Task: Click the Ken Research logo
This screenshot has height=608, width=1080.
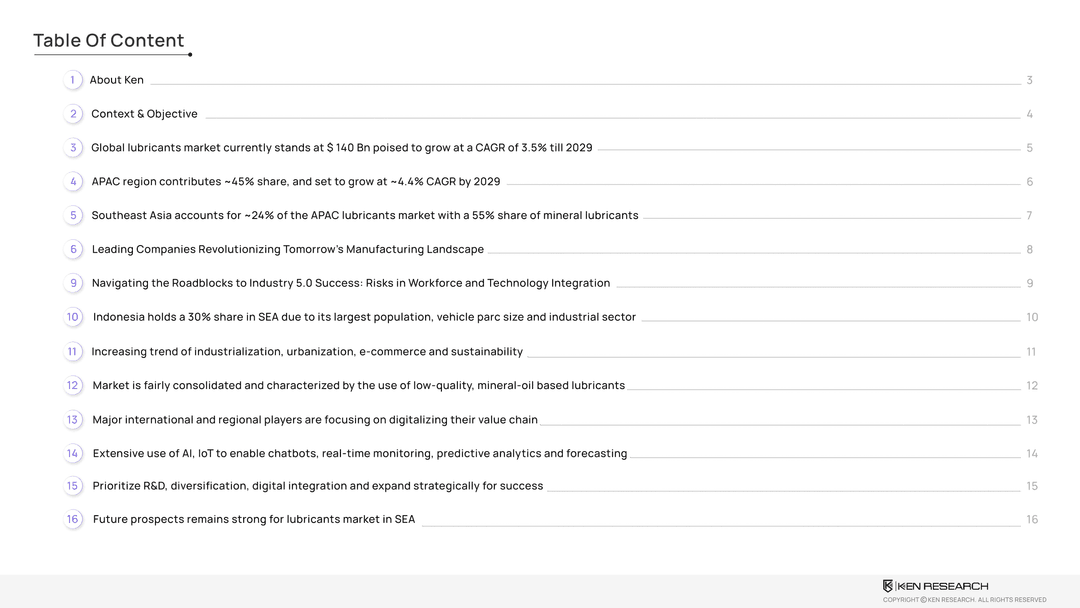Action: (x=935, y=586)
